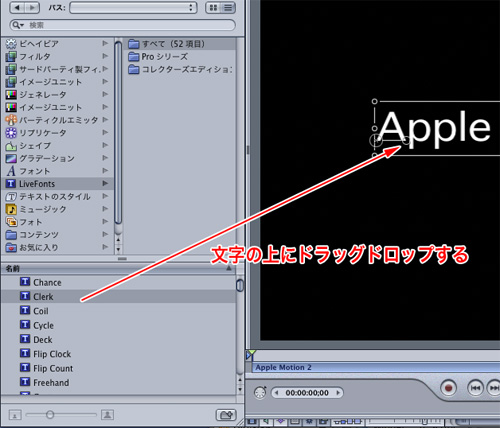Select the Freehand font name
Image resolution: width=500 pixels, height=428 pixels.
(x=51, y=383)
